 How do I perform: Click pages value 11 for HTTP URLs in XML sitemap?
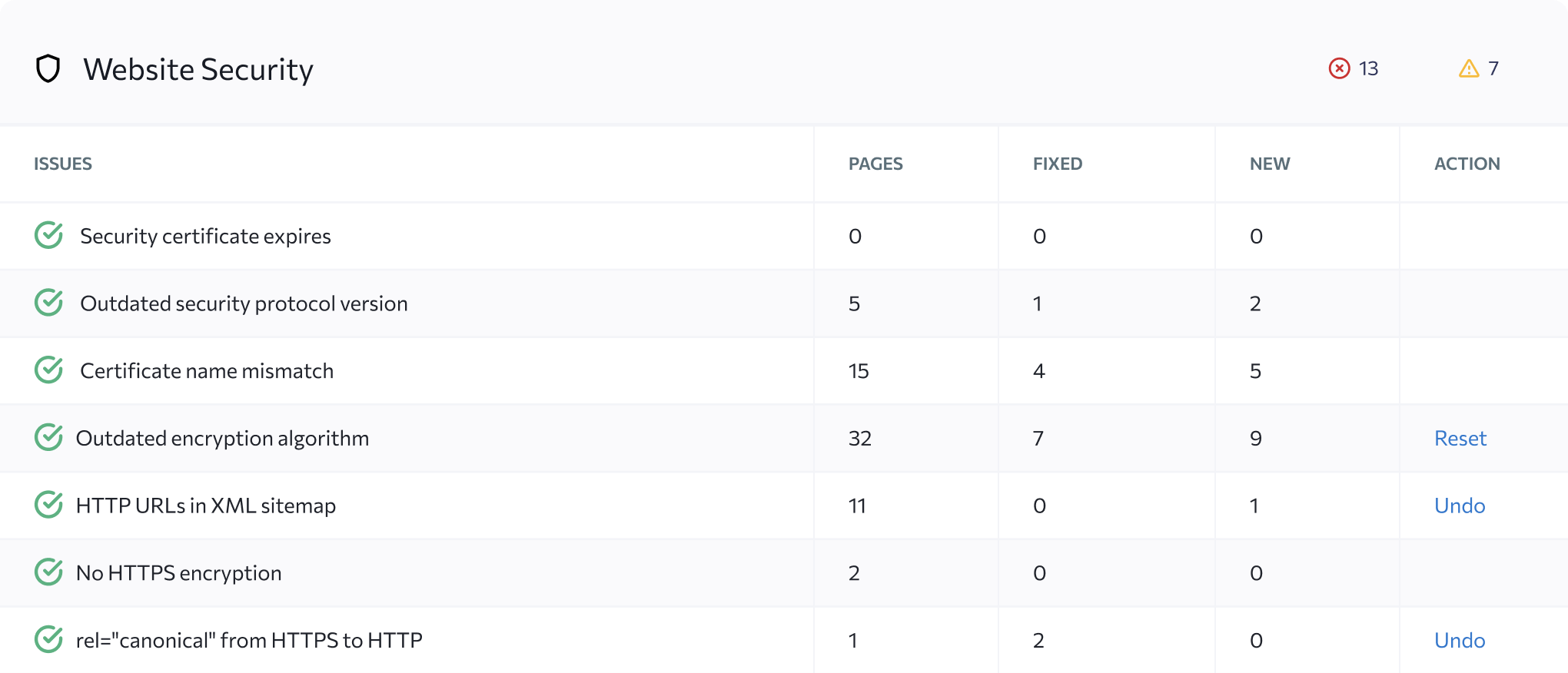pyautogui.click(x=857, y=506)
